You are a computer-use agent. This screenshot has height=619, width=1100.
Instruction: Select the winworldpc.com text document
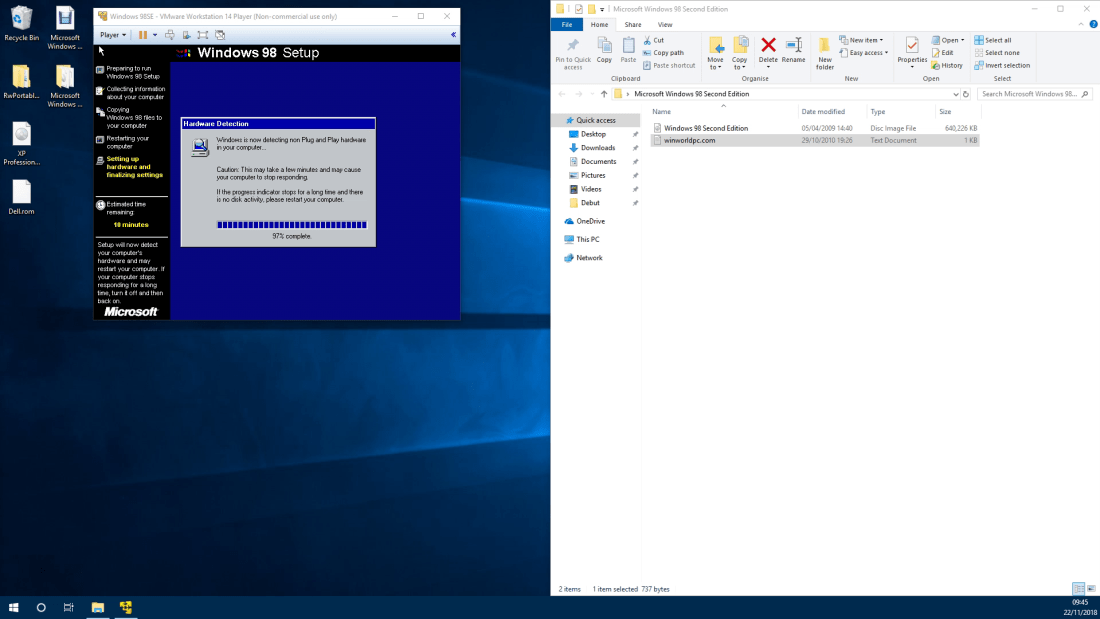click(x=814, y=140)
